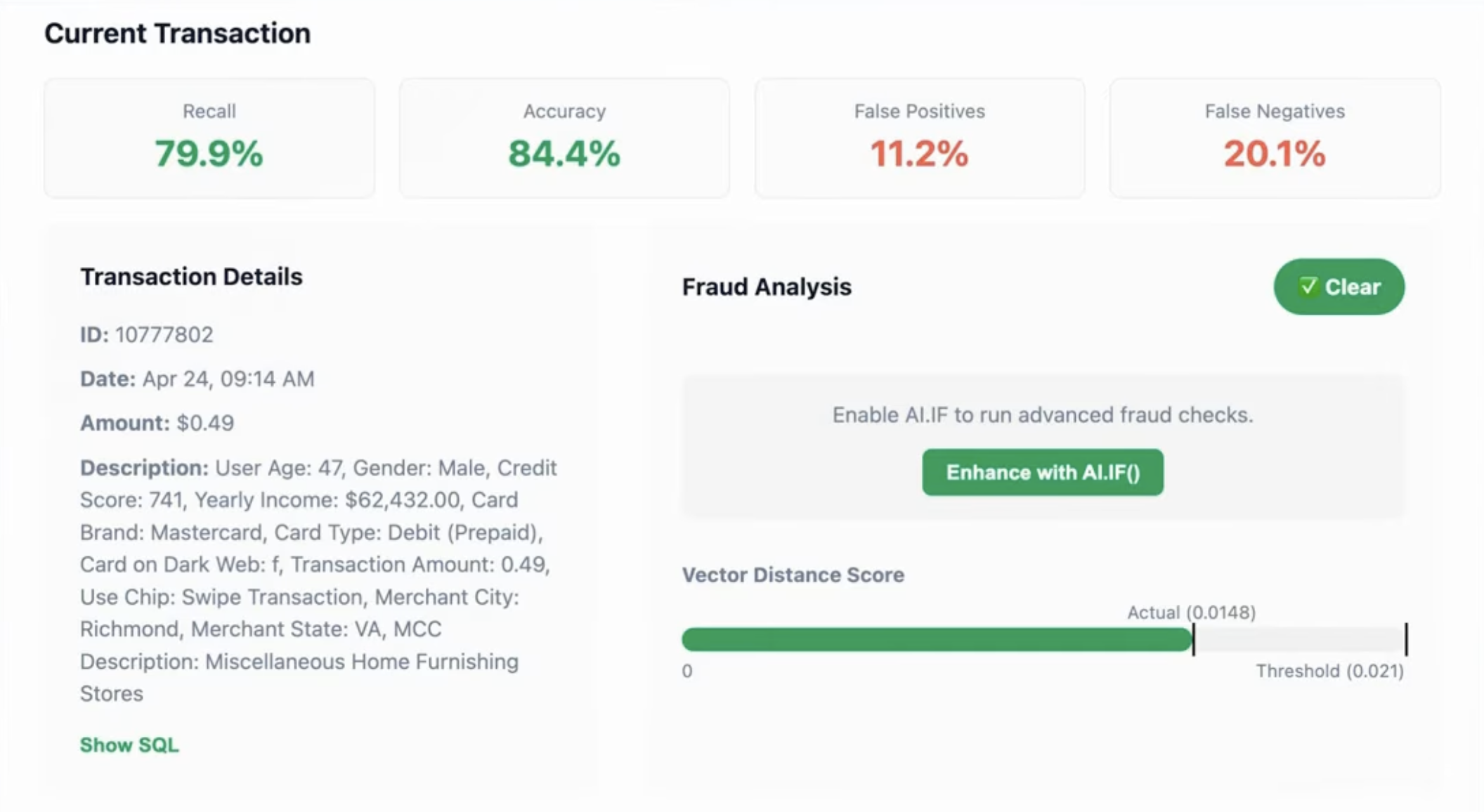This screenshot has height=812, width=1484.
Task: Click the transaction Description paragraph
Action: click(x=318, y=580)
